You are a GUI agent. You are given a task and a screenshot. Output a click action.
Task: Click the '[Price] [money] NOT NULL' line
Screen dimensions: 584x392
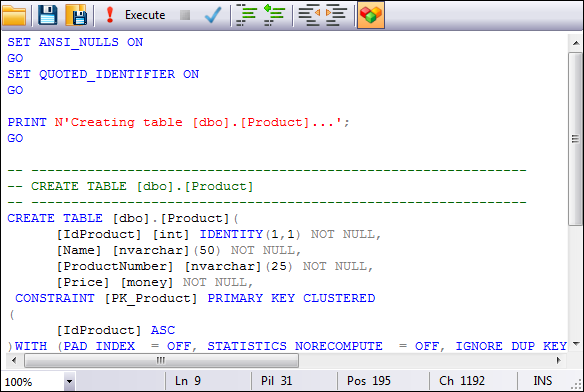click(155, 282)
